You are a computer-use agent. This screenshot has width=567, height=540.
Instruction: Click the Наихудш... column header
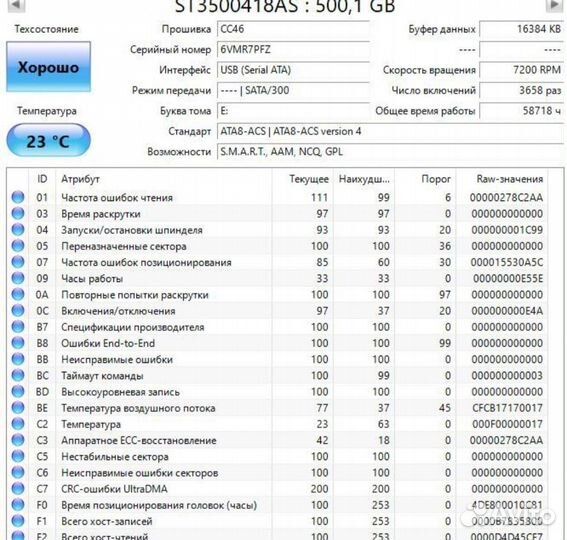click(x=364, y=179)
